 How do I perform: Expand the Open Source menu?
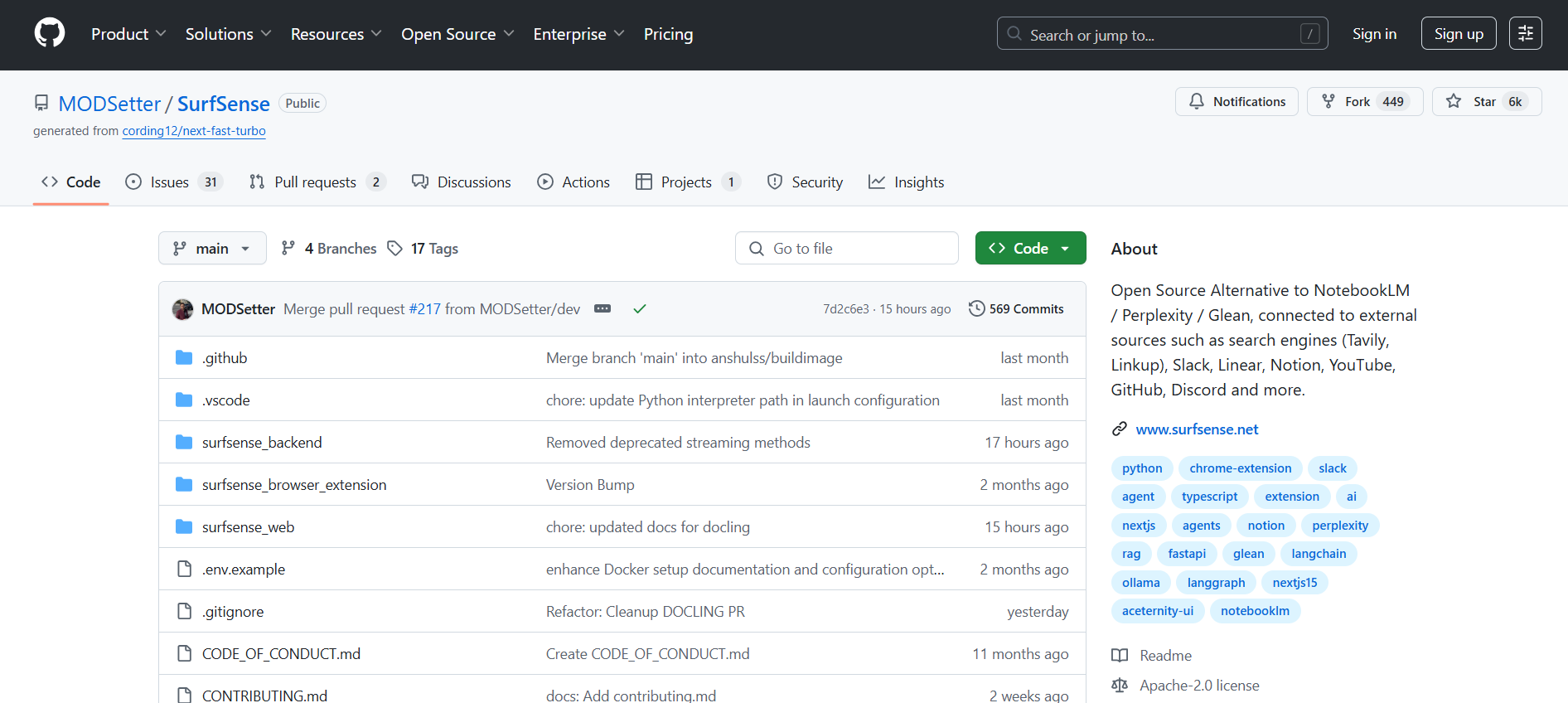457,34
